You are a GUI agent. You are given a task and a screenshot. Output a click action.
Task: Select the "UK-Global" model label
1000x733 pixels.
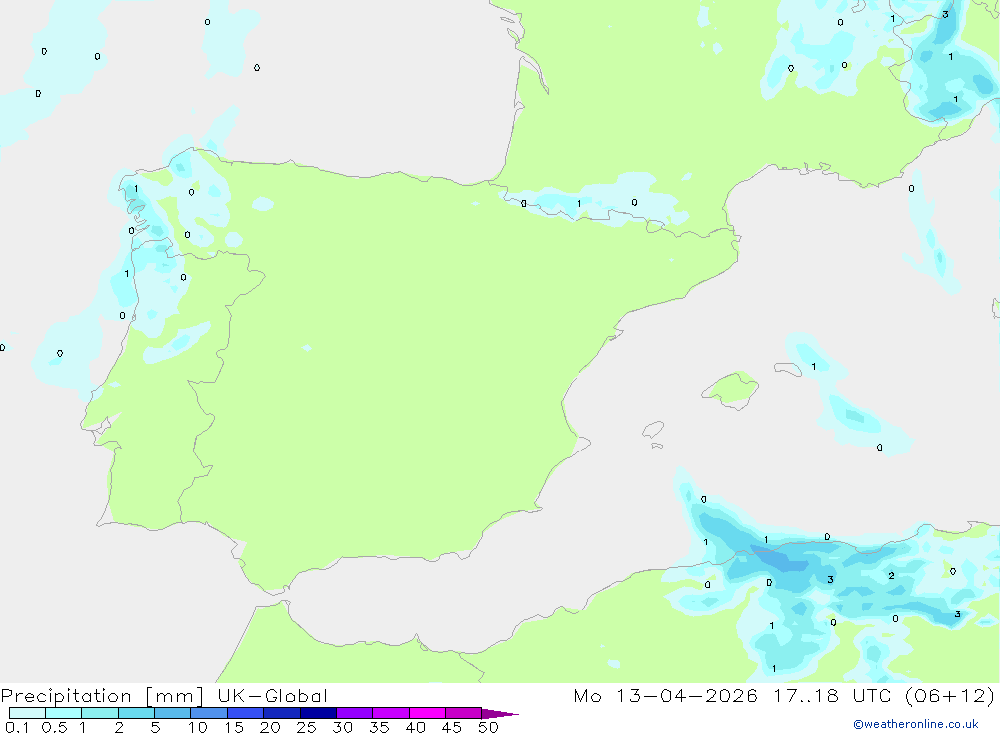coord(272,695)
